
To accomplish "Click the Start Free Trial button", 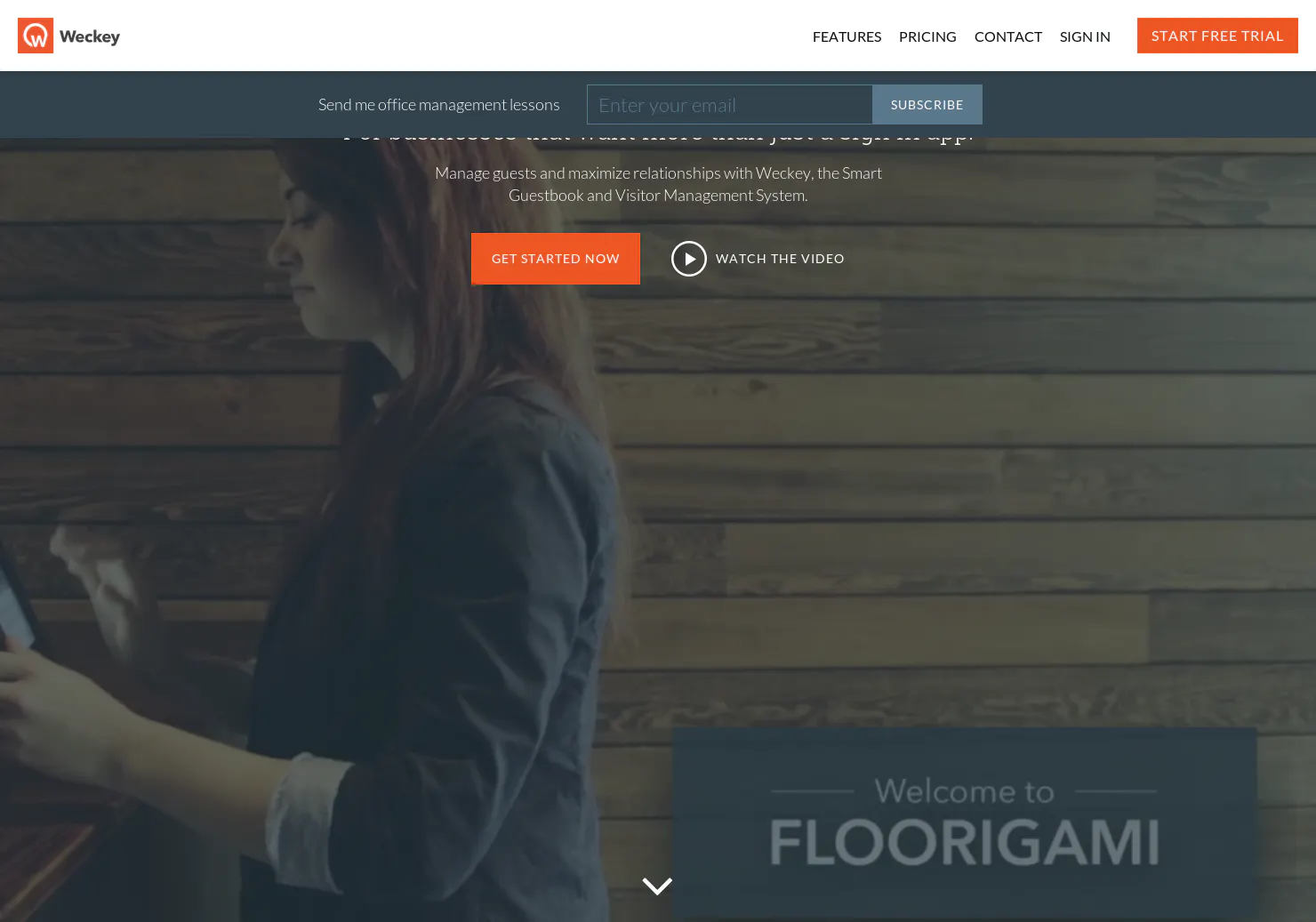I will [x=1217, y=36].
